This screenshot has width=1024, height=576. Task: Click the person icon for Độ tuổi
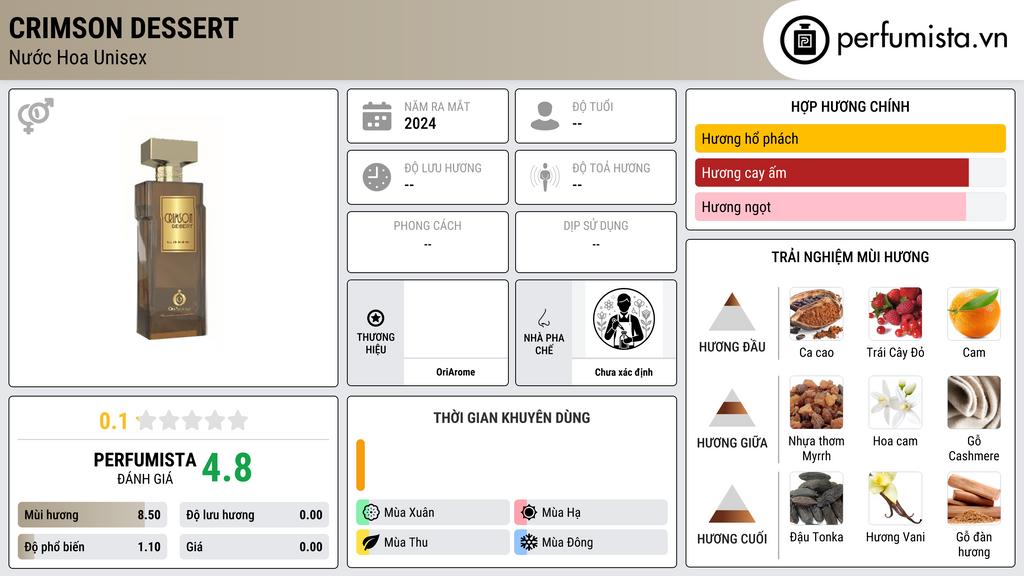[545, 116]
